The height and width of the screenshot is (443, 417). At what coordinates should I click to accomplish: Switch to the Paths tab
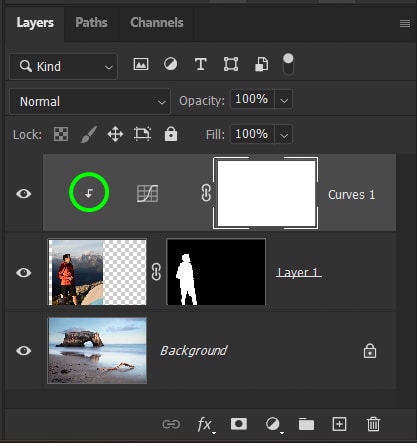(91, 23)
